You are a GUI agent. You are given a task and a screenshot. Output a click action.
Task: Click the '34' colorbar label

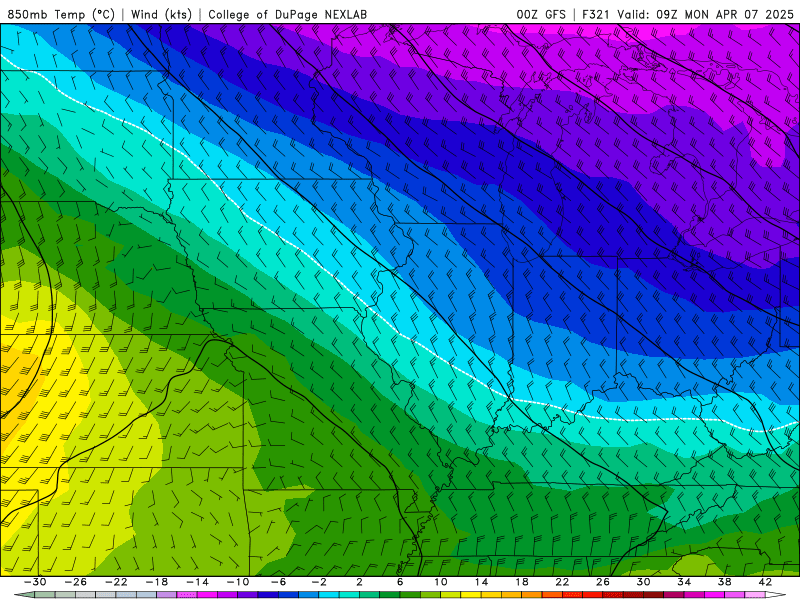click(x=684, y=582)
